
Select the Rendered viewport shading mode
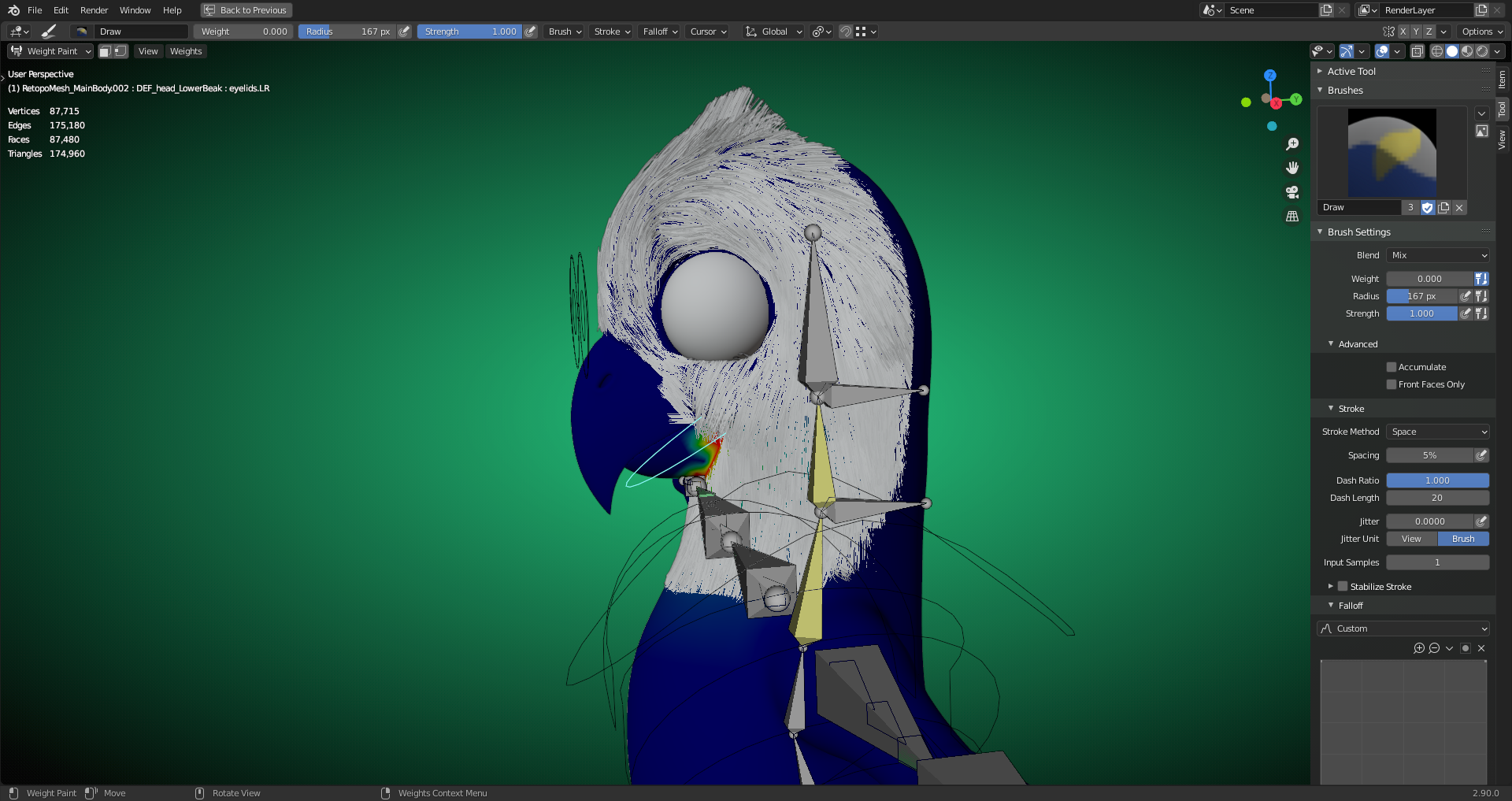tap(1483, 50)
